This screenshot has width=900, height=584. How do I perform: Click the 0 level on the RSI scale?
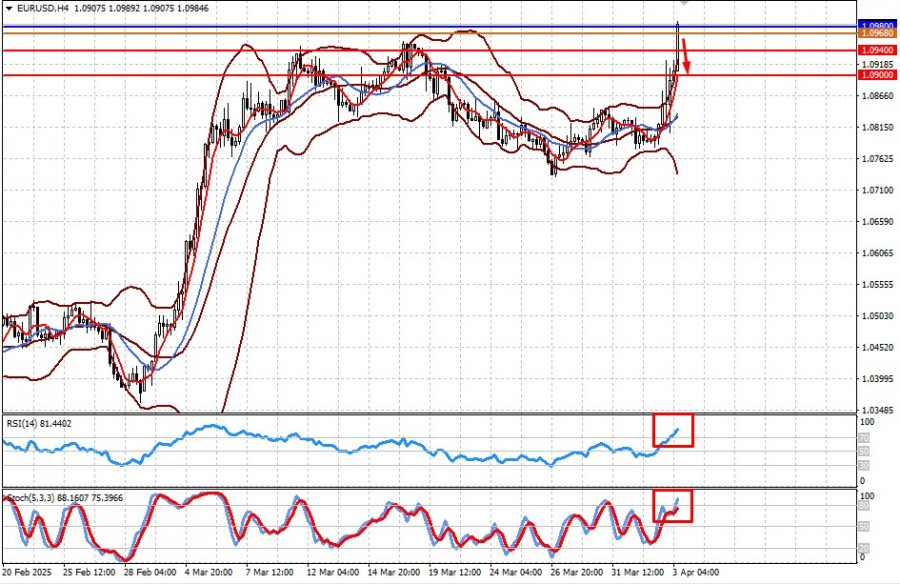coord(862,481)
